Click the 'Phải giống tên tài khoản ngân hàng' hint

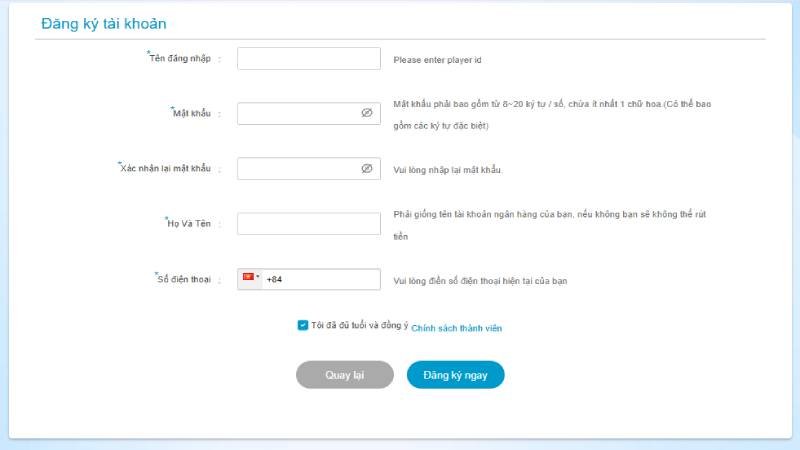click(549, 225)
